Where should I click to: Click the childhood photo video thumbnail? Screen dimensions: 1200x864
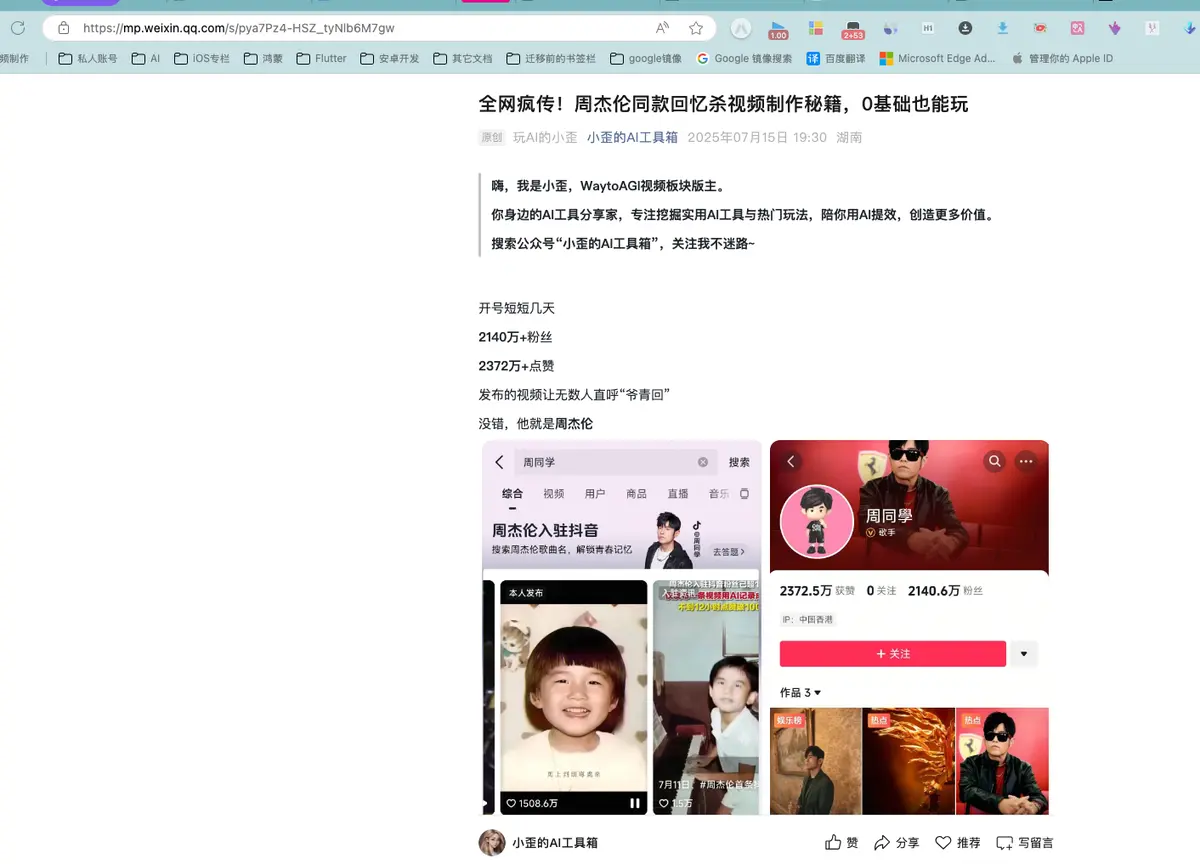(574, 697)
